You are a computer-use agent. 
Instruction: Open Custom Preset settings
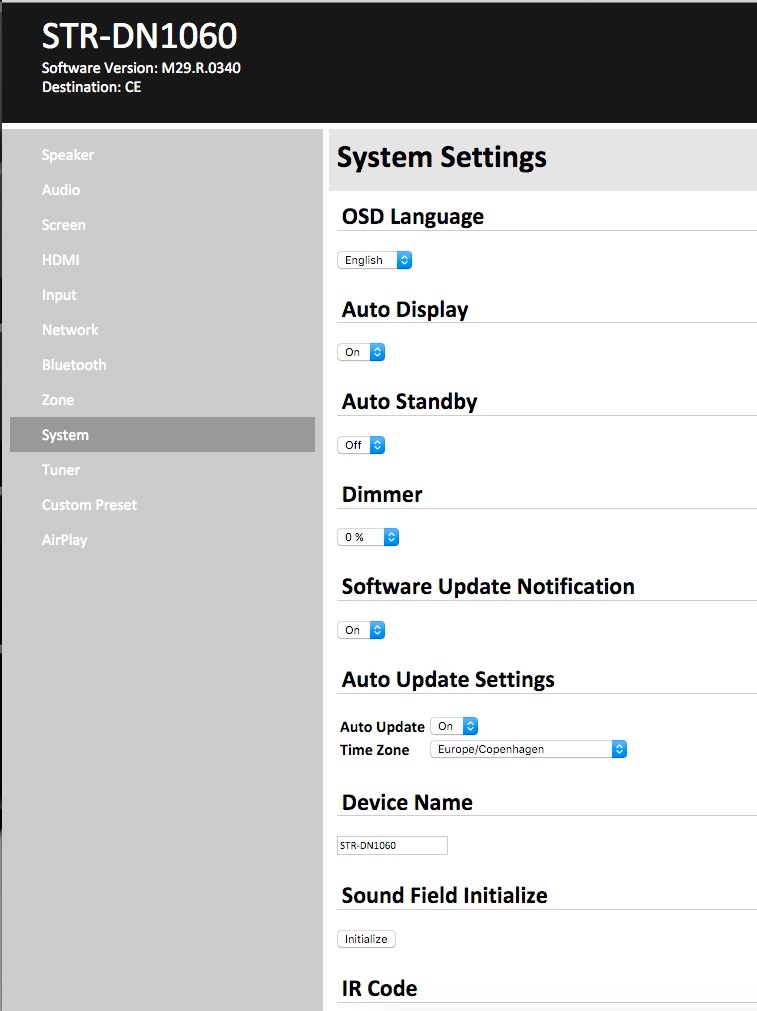click(x=89, y=505)
